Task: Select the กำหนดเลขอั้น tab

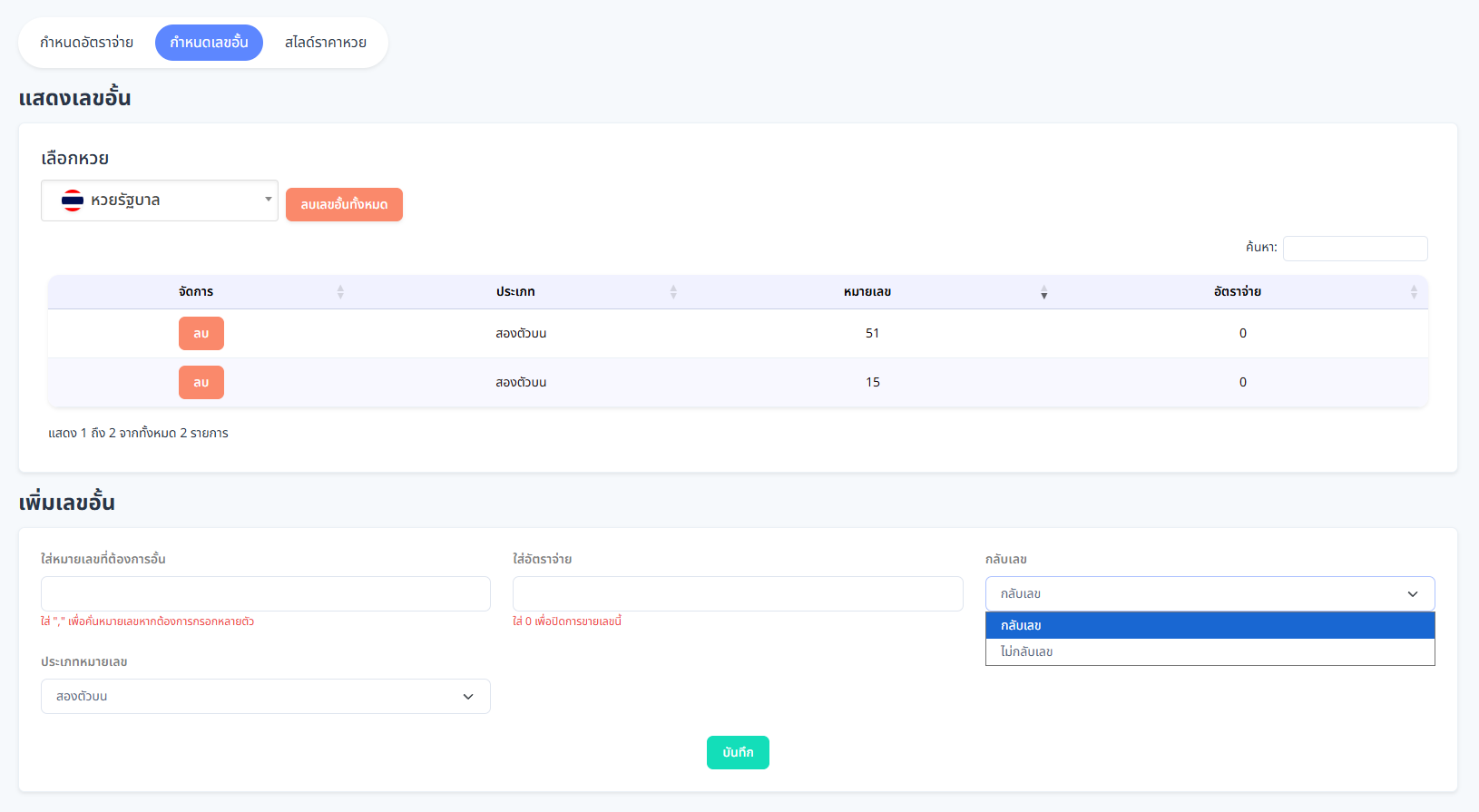Action: coord(209,43)
